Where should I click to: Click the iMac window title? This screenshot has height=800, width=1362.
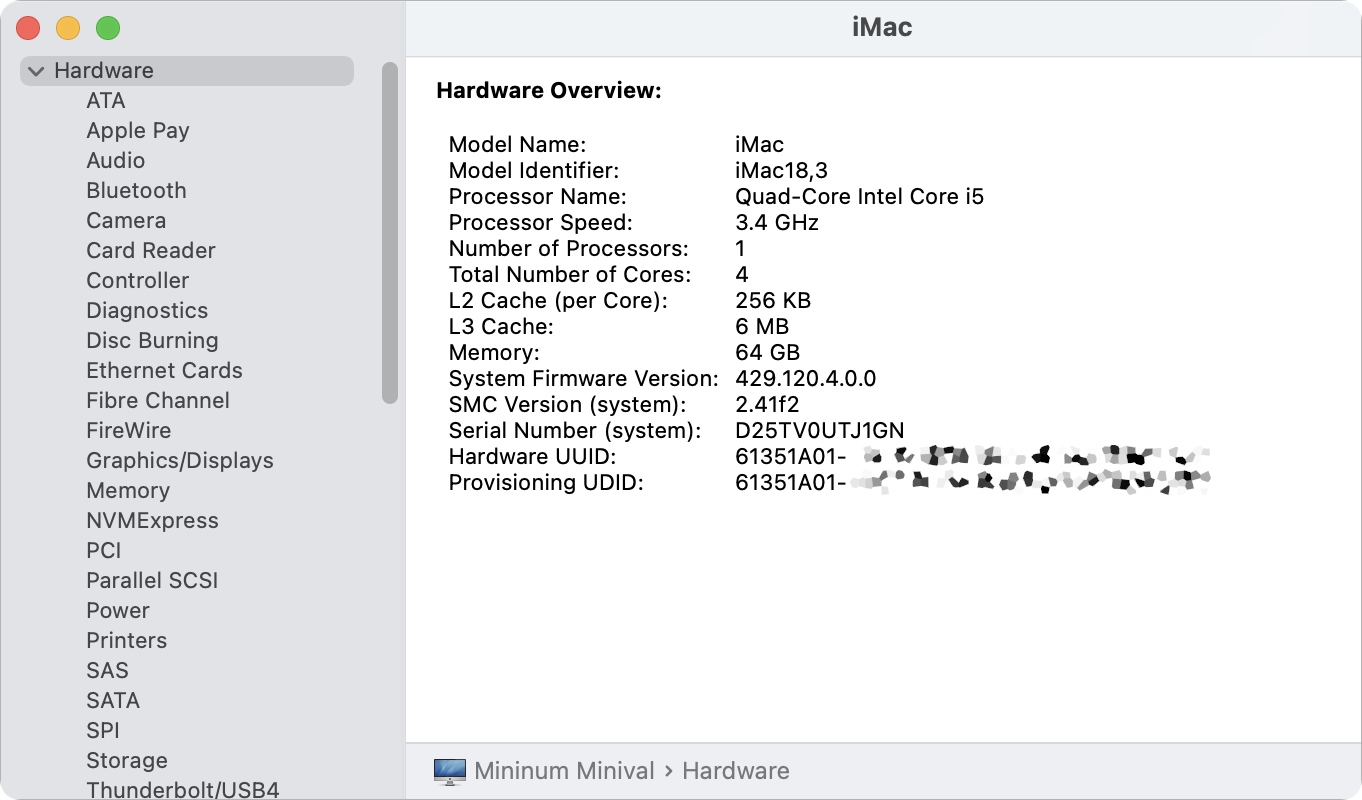(x=882, y=27)
